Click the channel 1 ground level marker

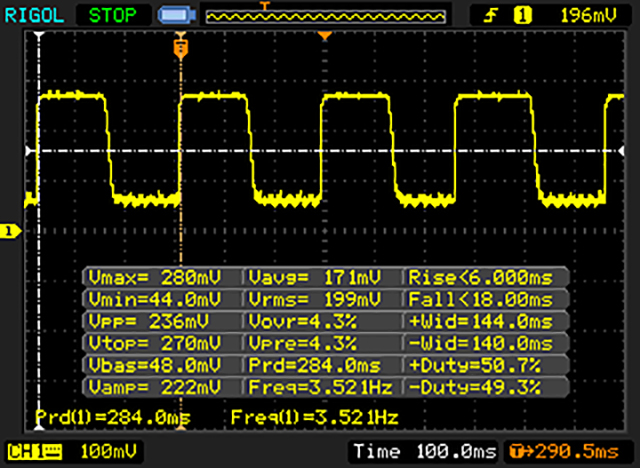click(x=10, y=231)
